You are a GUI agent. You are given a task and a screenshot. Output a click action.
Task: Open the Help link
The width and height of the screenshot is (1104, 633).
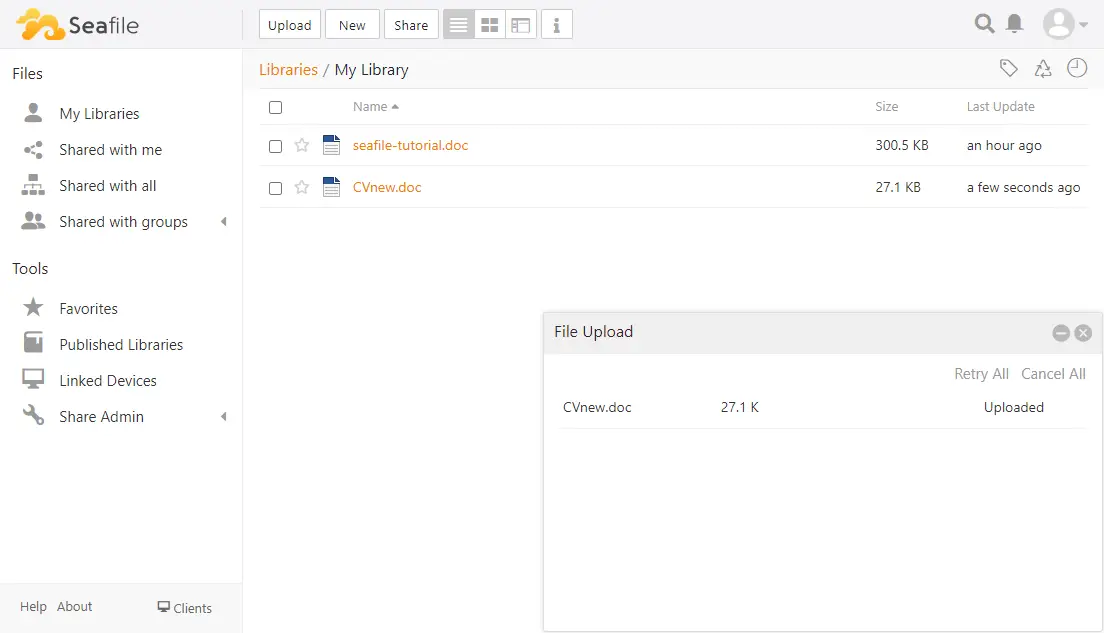33,606
